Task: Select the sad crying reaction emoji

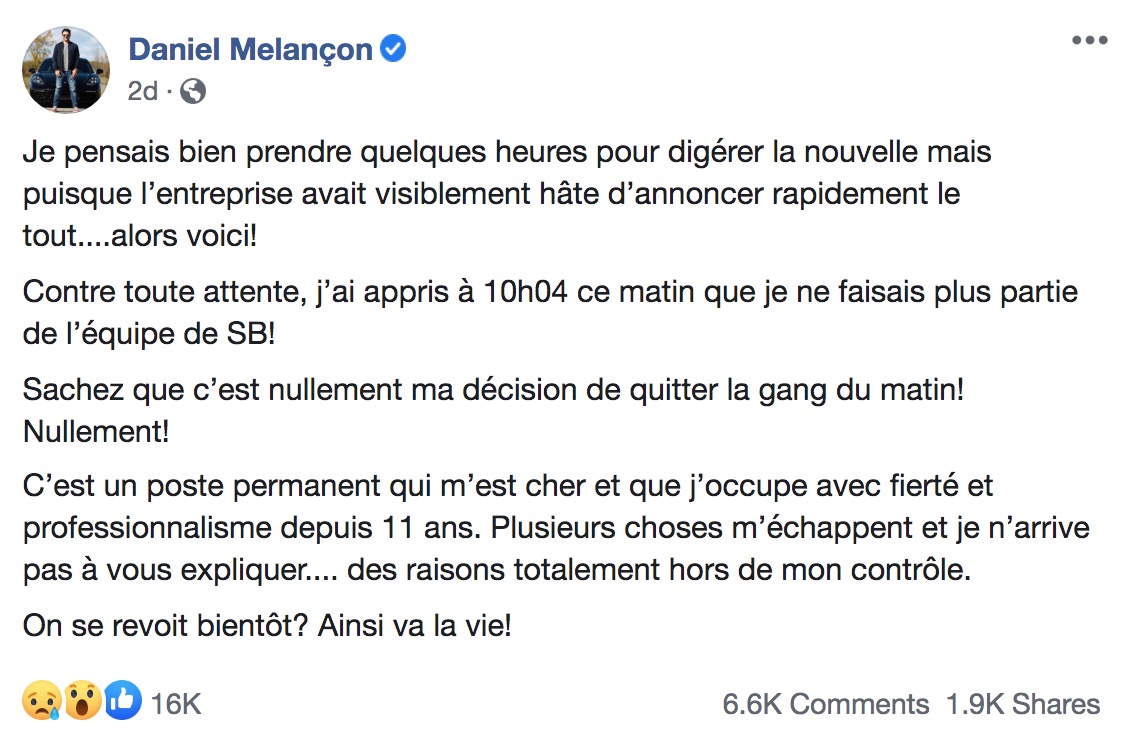Action: click(x=42, y=700)
